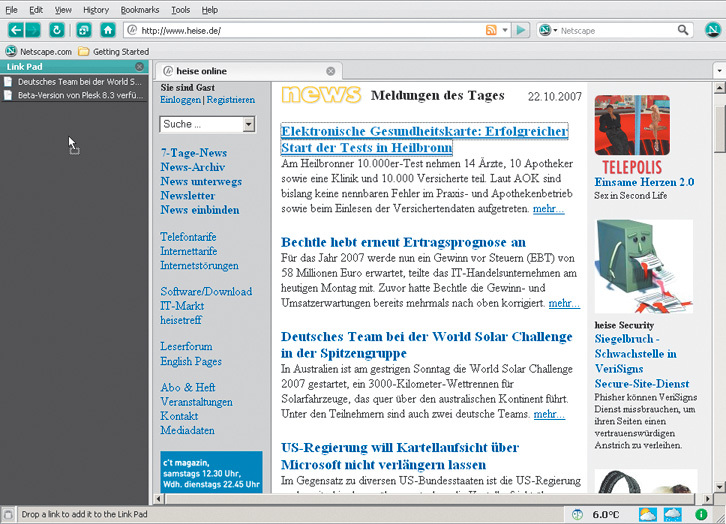Click the green info icon in status bar

701,514
